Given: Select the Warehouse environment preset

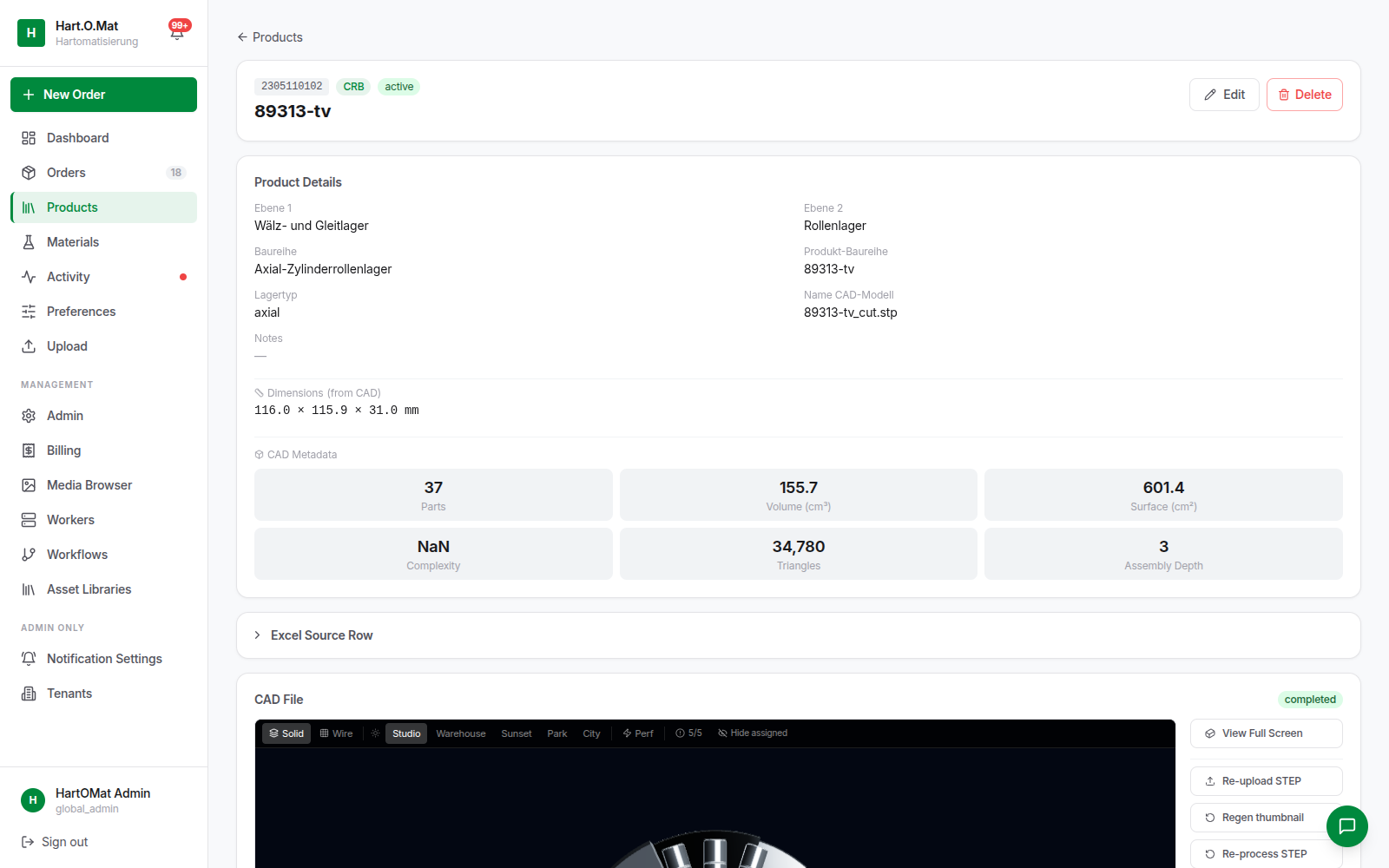Looking at the screenshot, I should click(x=461, y=733).
